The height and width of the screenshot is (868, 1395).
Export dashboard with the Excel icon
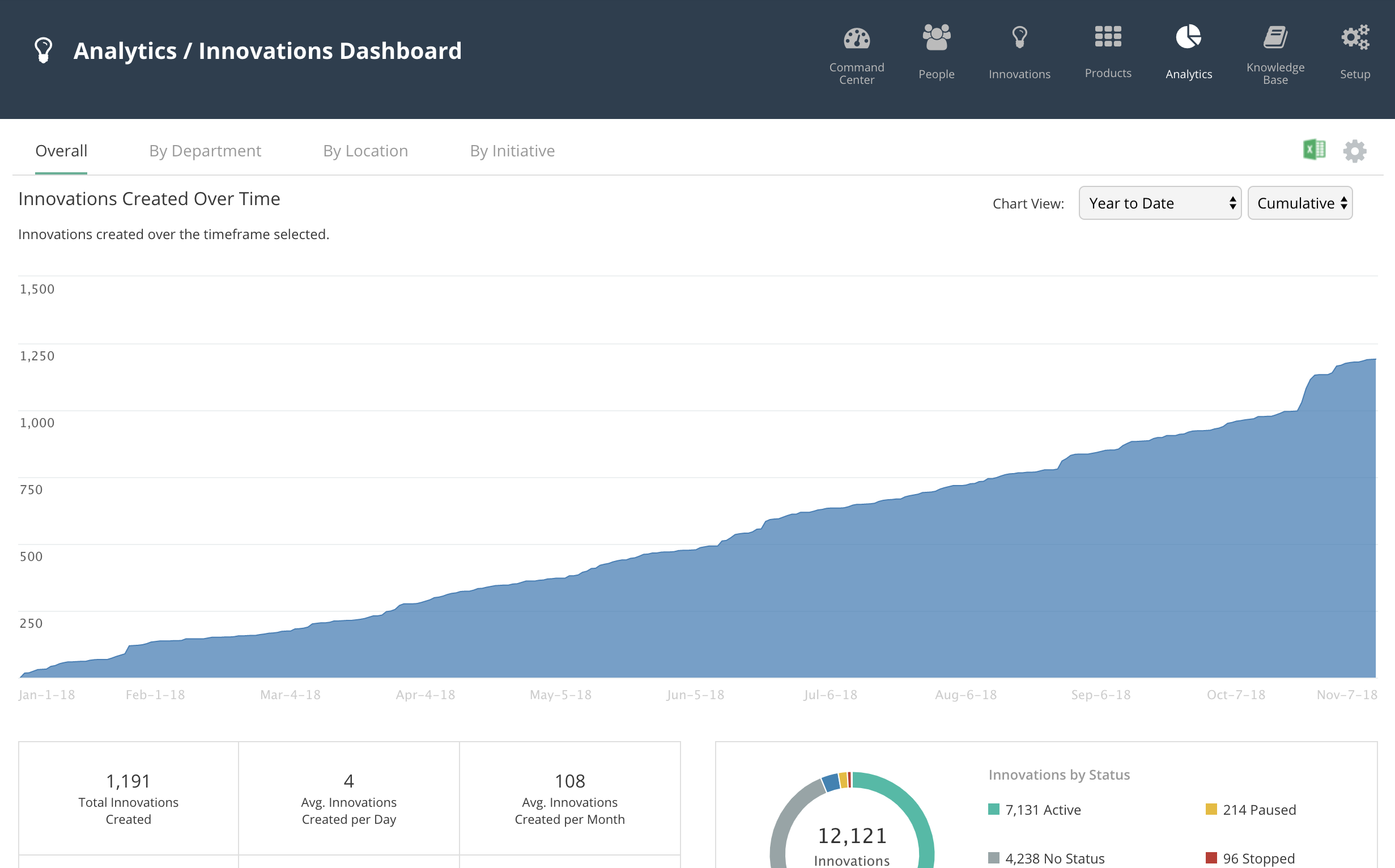click(1314, 150)
